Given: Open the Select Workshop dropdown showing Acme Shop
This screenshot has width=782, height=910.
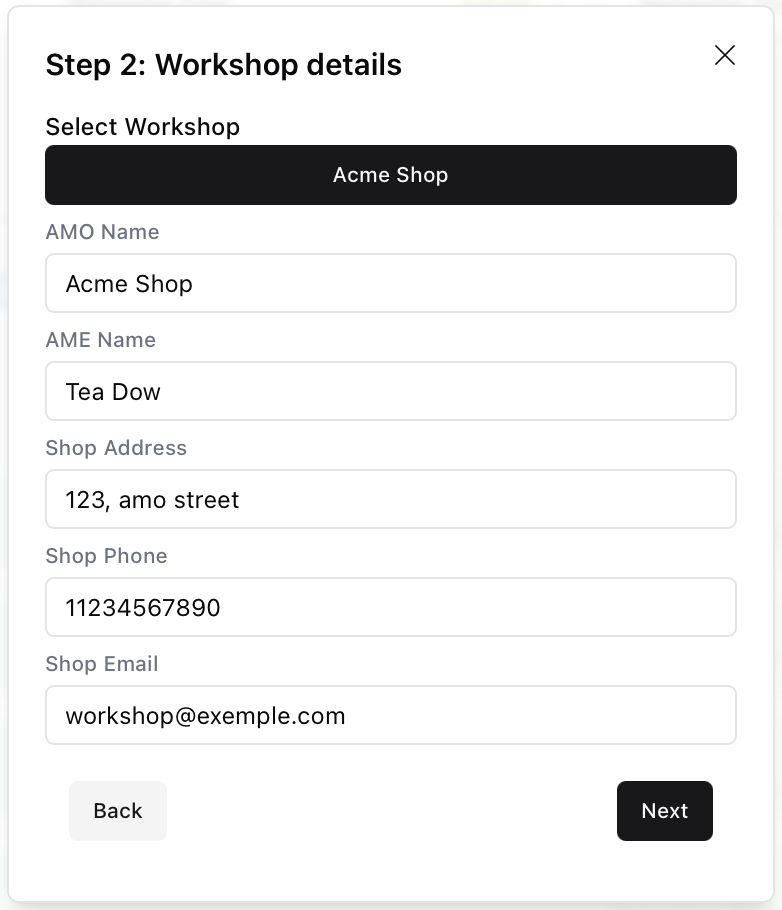Looking at the screenshot, I should [391, 175].
